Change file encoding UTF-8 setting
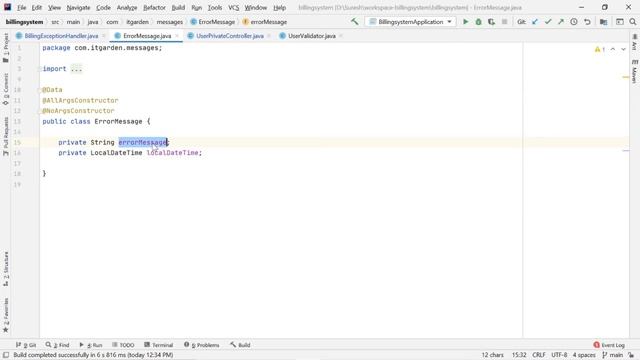The image size is (640, 360). coord(559,355)
